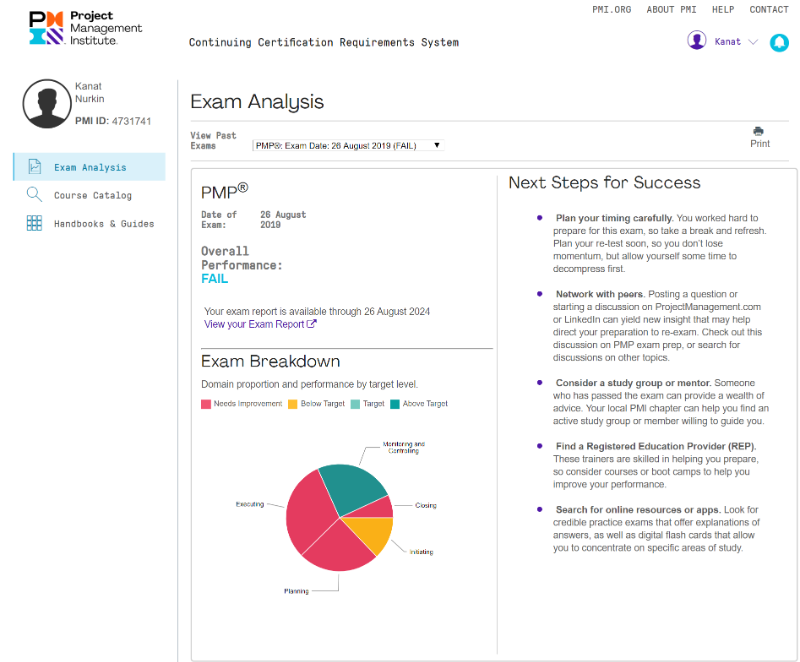Click the 26 August 2019 exam date value

[x=283, y=220]
